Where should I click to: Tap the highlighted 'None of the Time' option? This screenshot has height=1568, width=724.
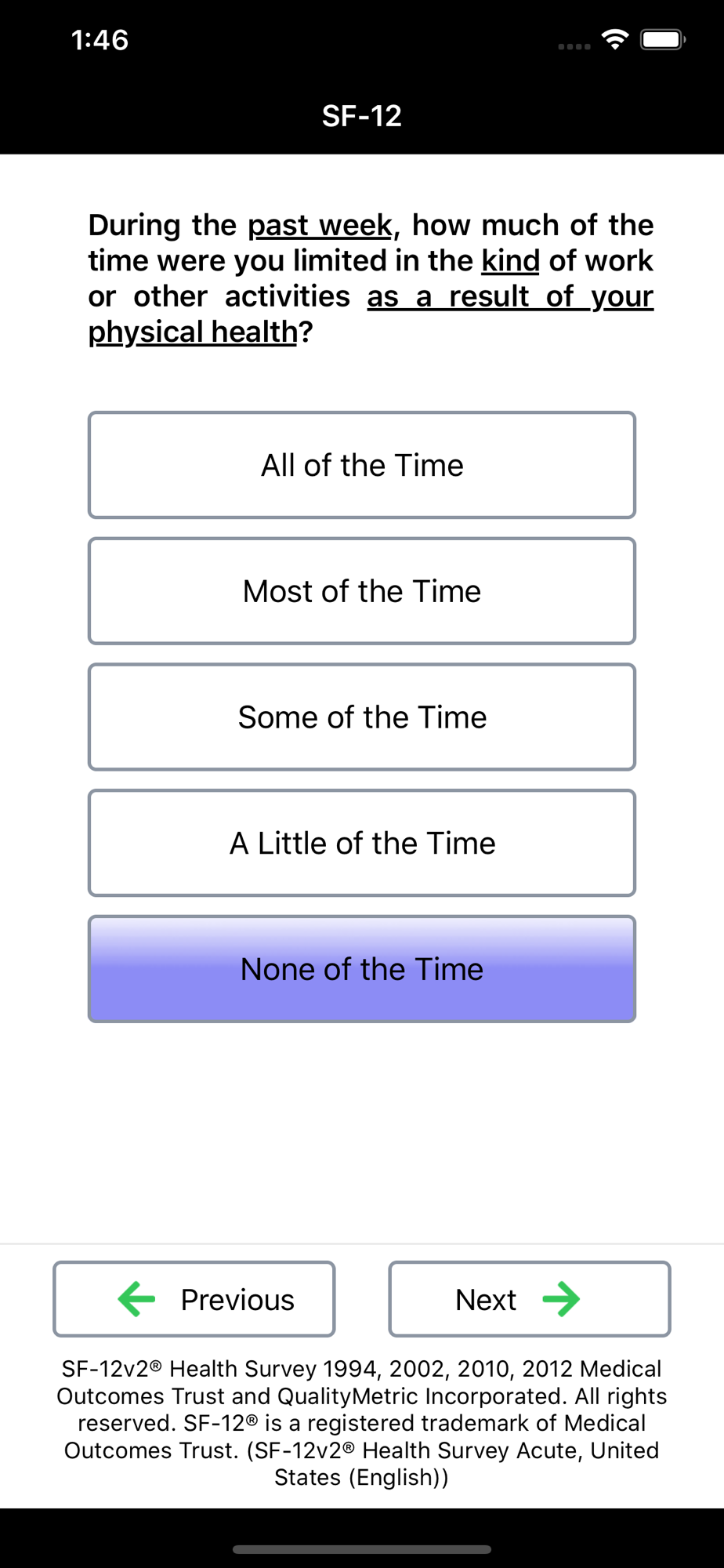[x=362, y=969]
